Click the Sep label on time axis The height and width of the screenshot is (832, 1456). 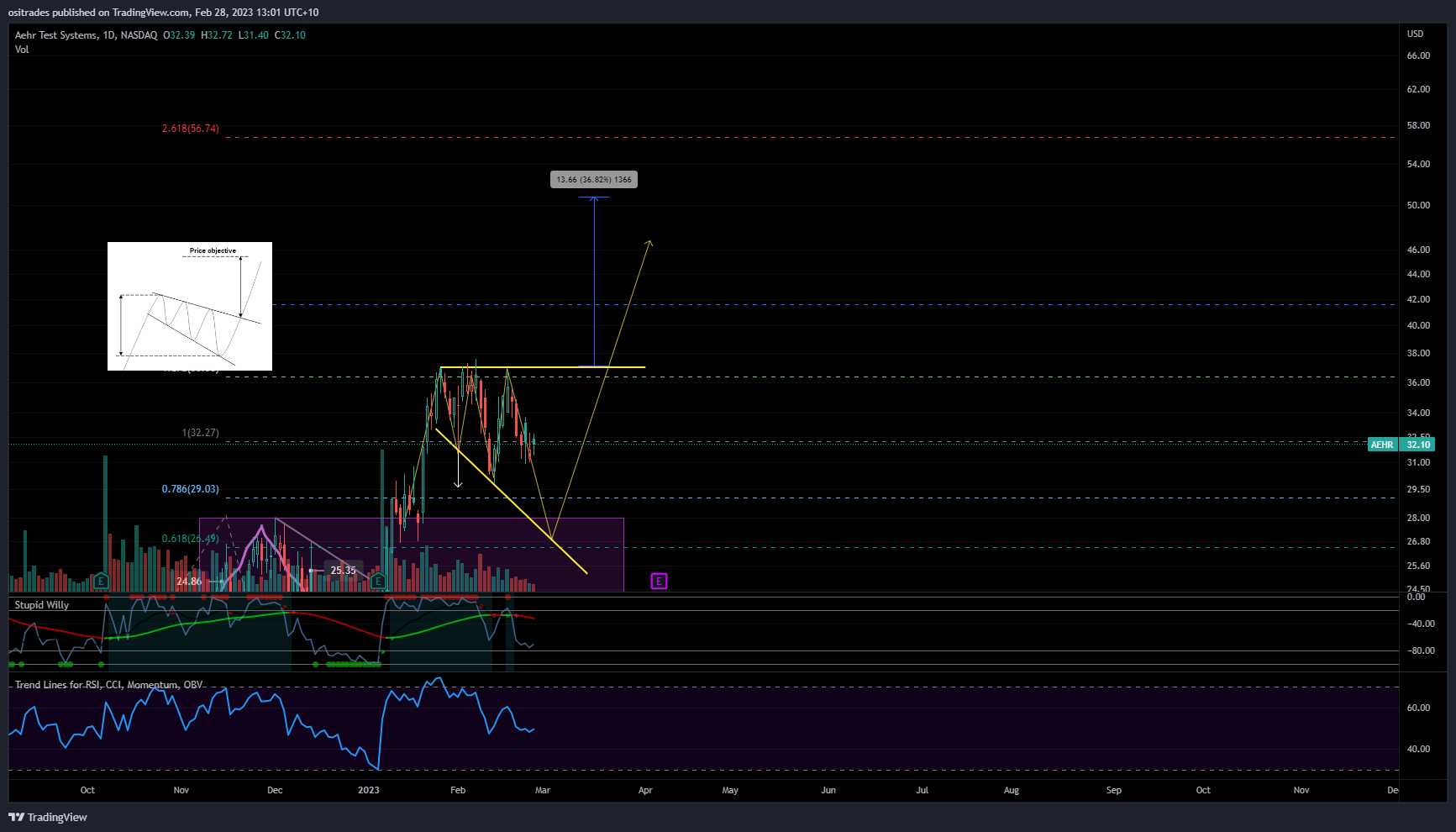click(x=1113, y=790)
